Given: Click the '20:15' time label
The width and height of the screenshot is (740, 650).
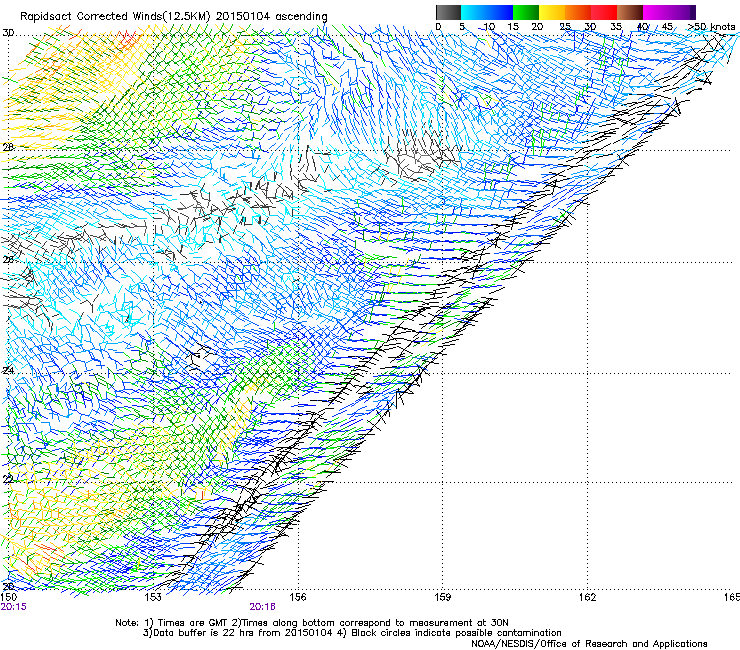Looking at the screenshot, I should click(13, 607).
